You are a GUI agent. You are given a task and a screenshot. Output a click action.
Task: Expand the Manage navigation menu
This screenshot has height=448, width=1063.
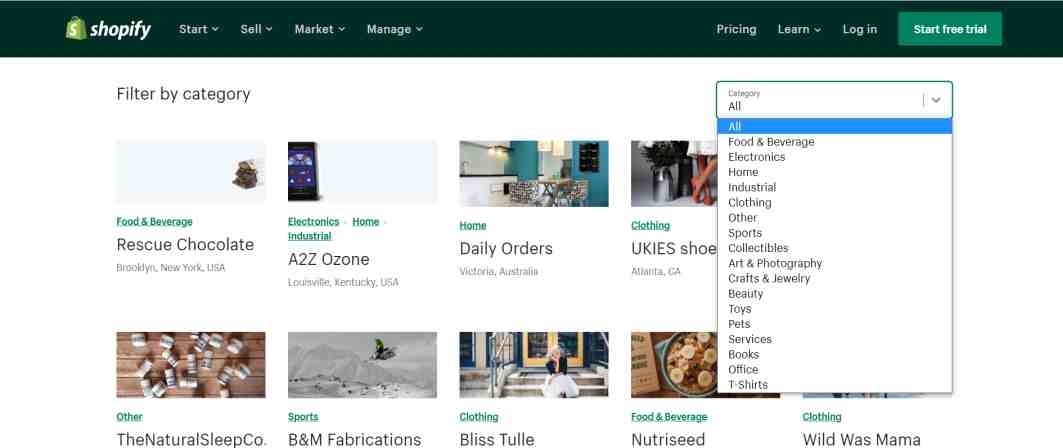point(395,29)
